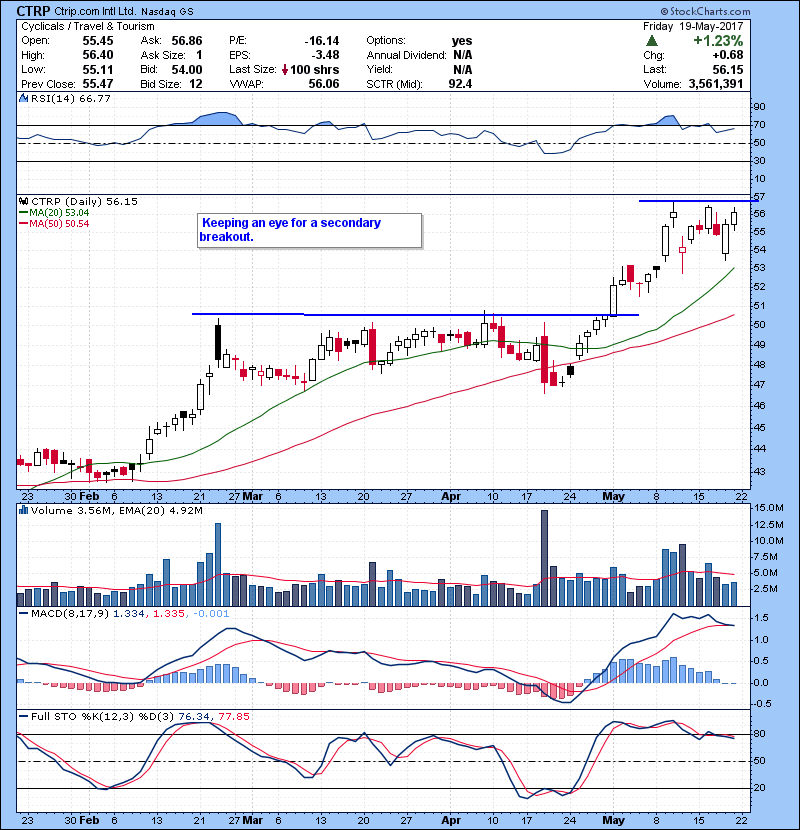Click the Bid Size value 12
Viewport: 800px width, 830px height.
[196, 84]
